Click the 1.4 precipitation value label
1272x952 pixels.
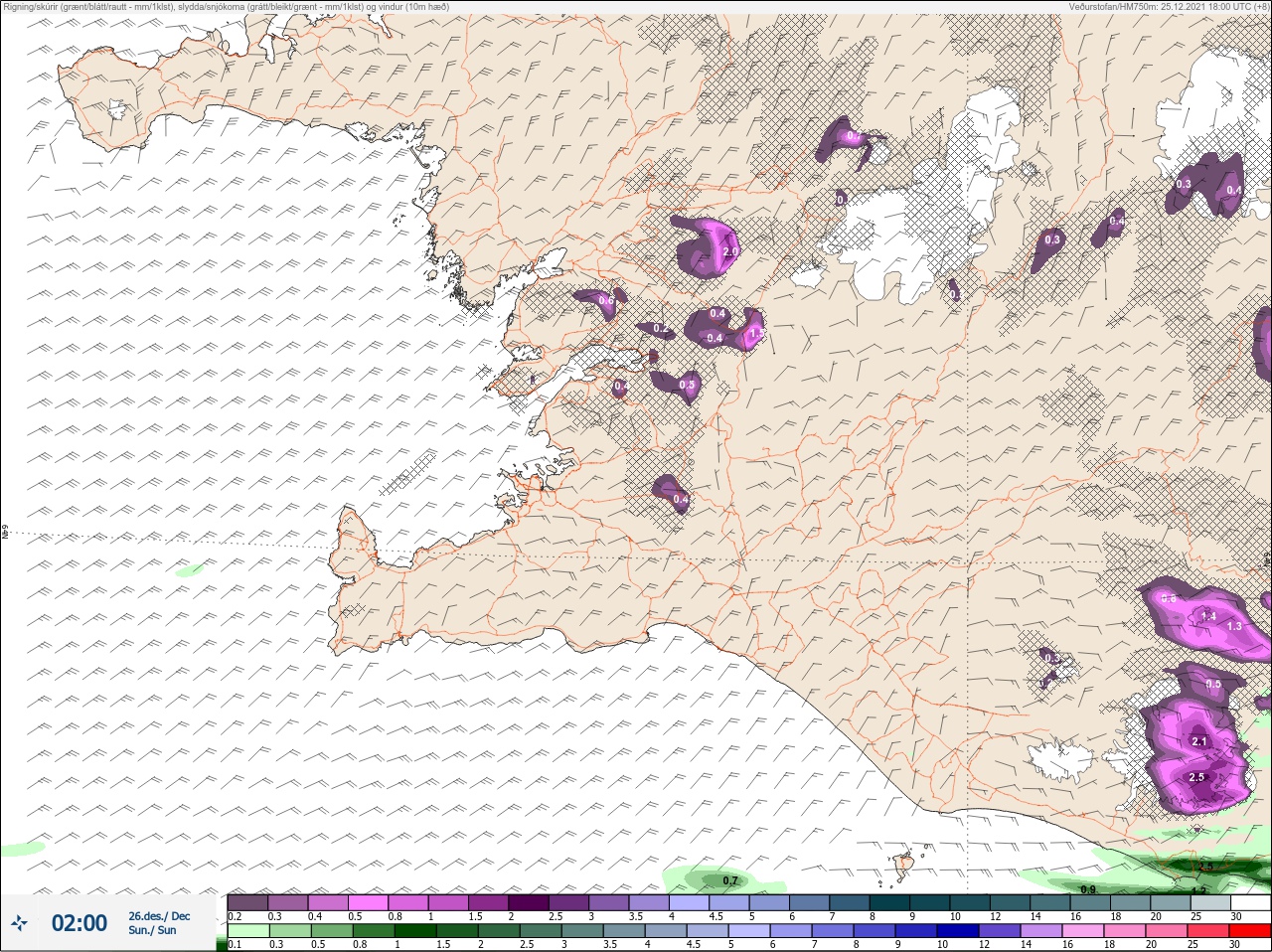[x=1209, y=616]
